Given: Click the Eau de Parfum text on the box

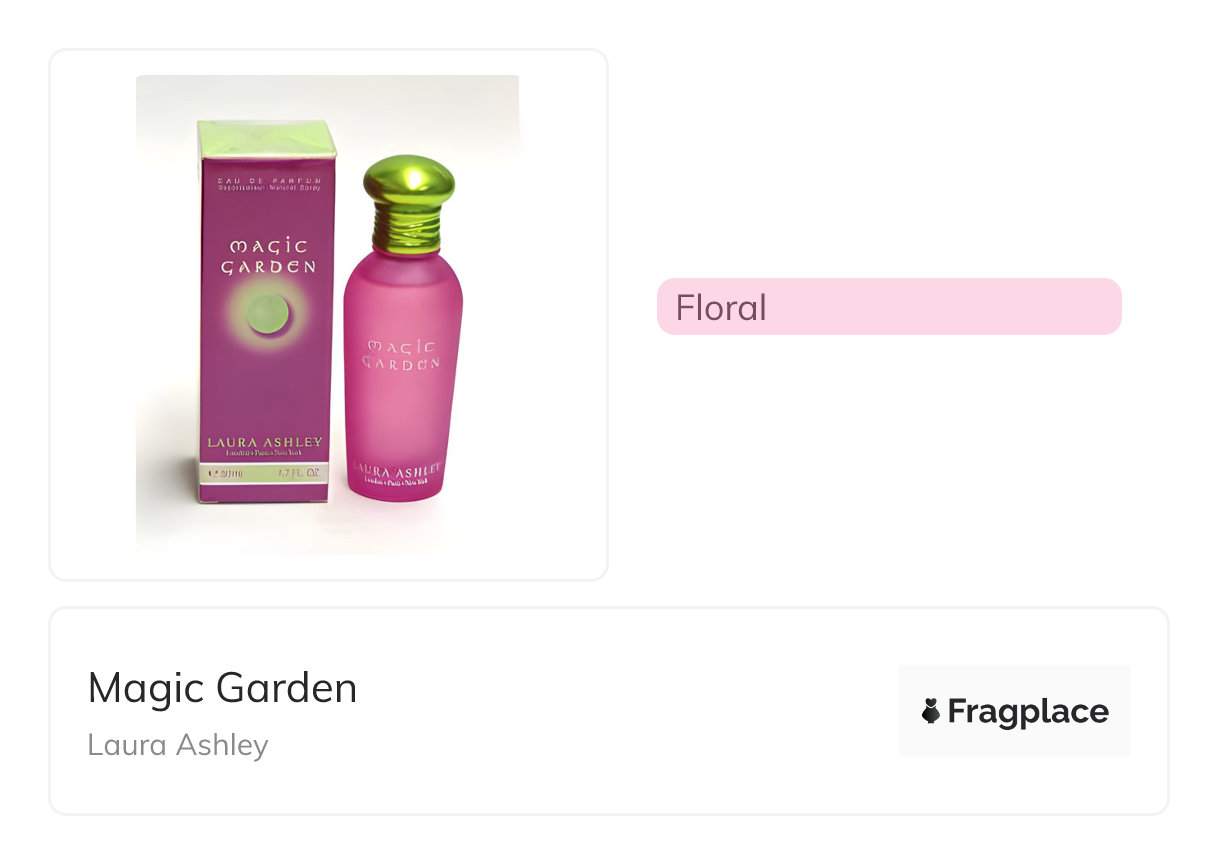Looking at the screenshot, I should tap(269, 180).
